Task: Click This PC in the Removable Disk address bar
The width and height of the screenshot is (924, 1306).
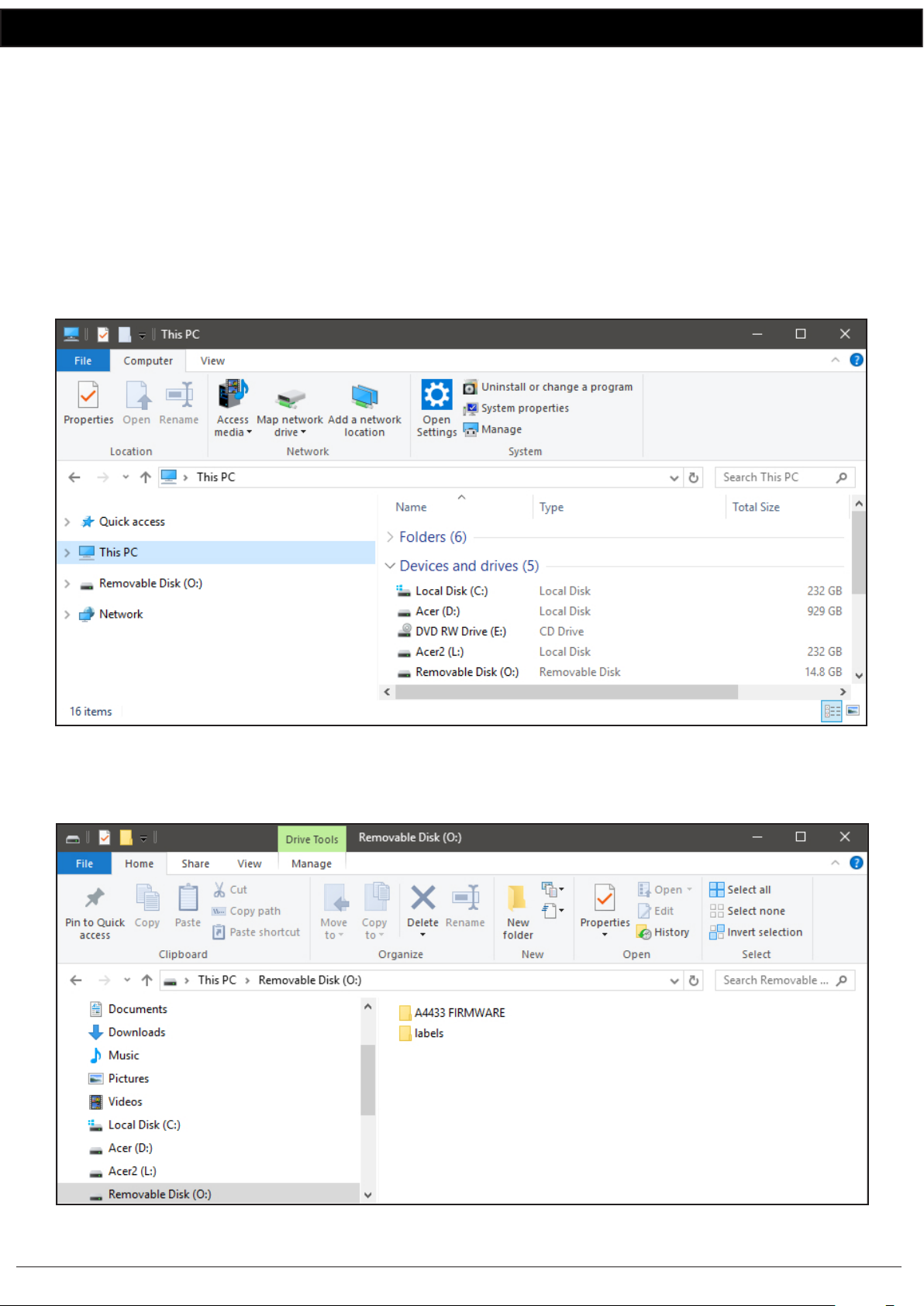Action: click(x=217, y=980)
